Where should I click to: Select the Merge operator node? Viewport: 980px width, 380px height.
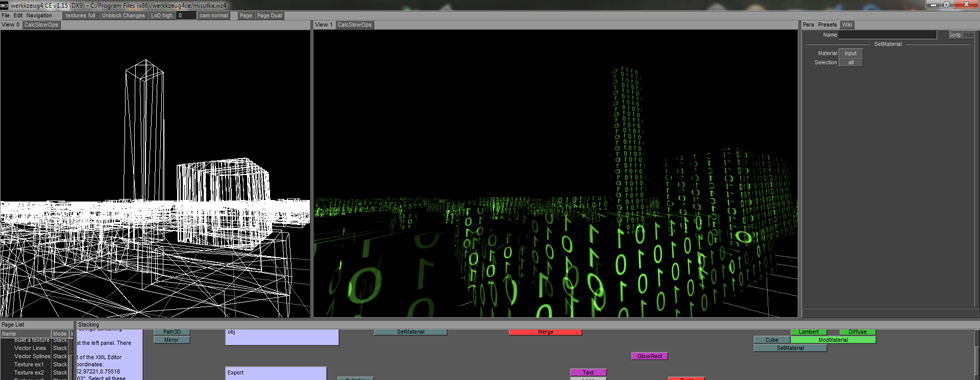545,332
